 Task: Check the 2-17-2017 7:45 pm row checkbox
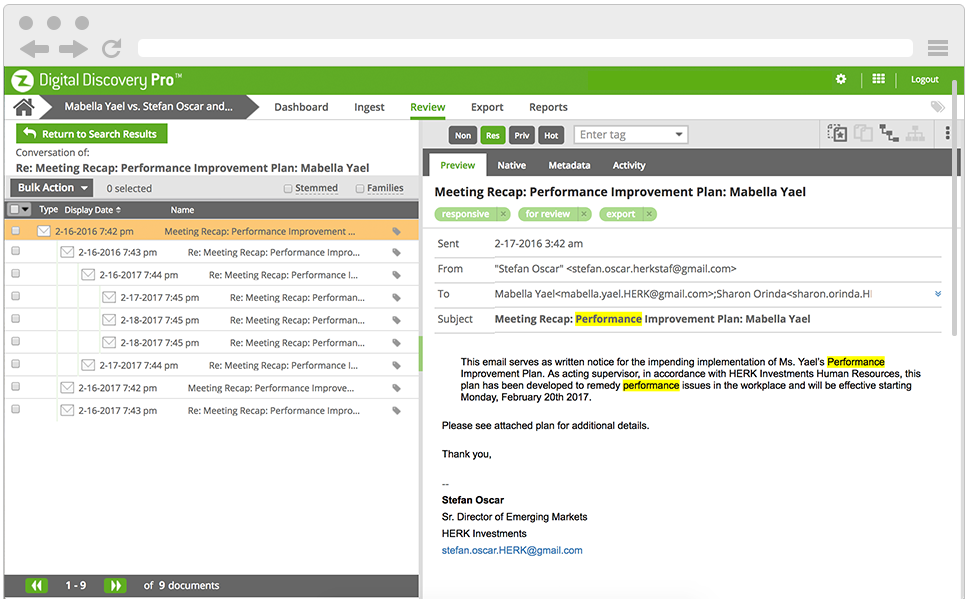point(15,296)
